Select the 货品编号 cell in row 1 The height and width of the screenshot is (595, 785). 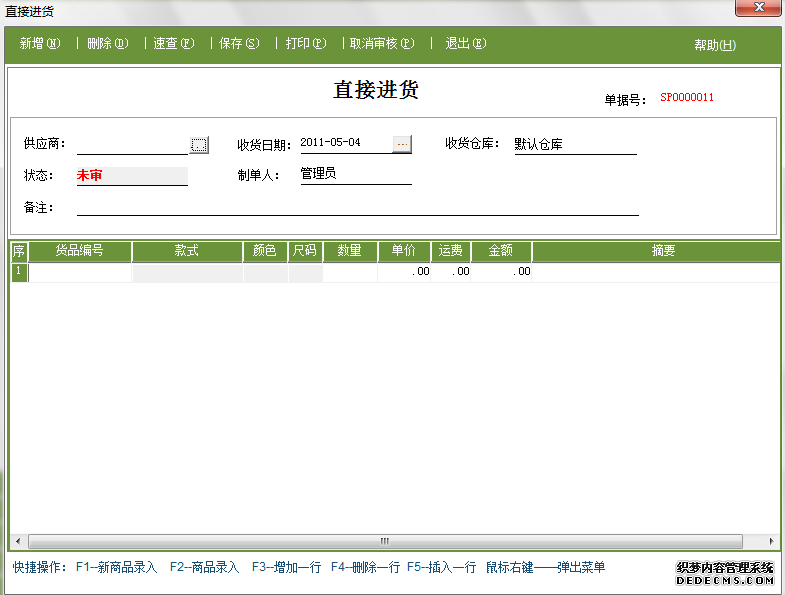point(80,272)
